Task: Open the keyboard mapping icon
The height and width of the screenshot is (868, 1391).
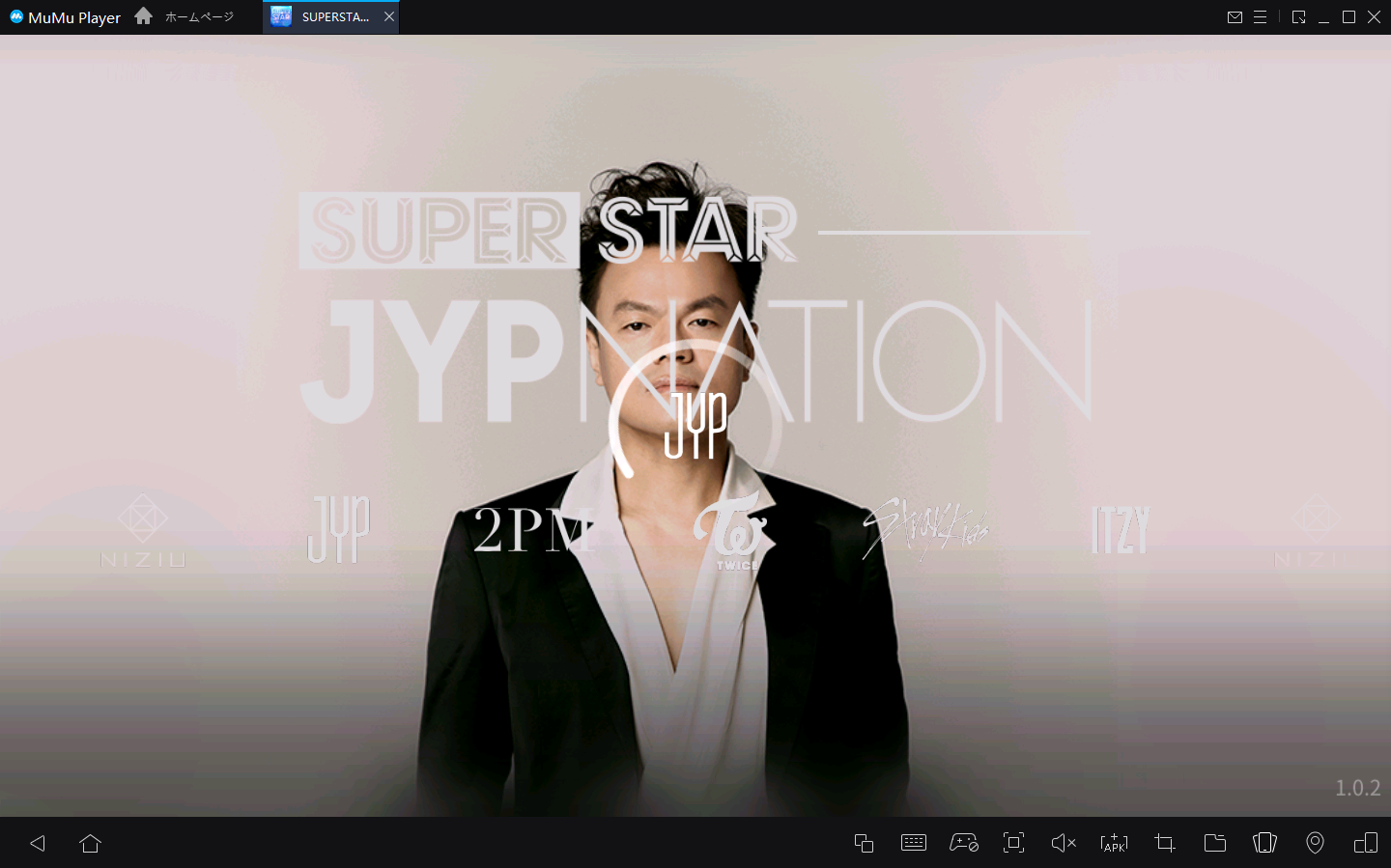Action: 913,843
